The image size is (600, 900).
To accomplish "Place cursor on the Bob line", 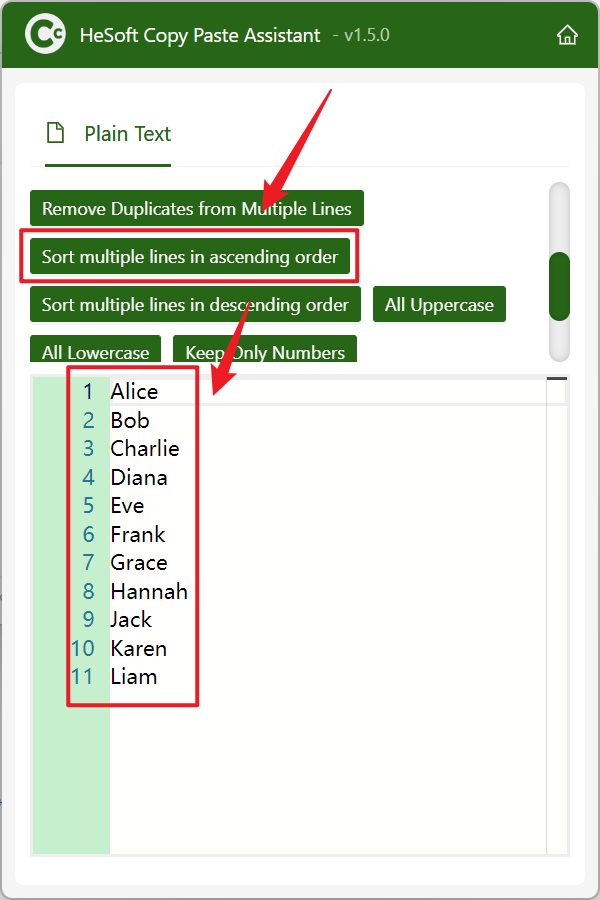I will pos(130,420).
